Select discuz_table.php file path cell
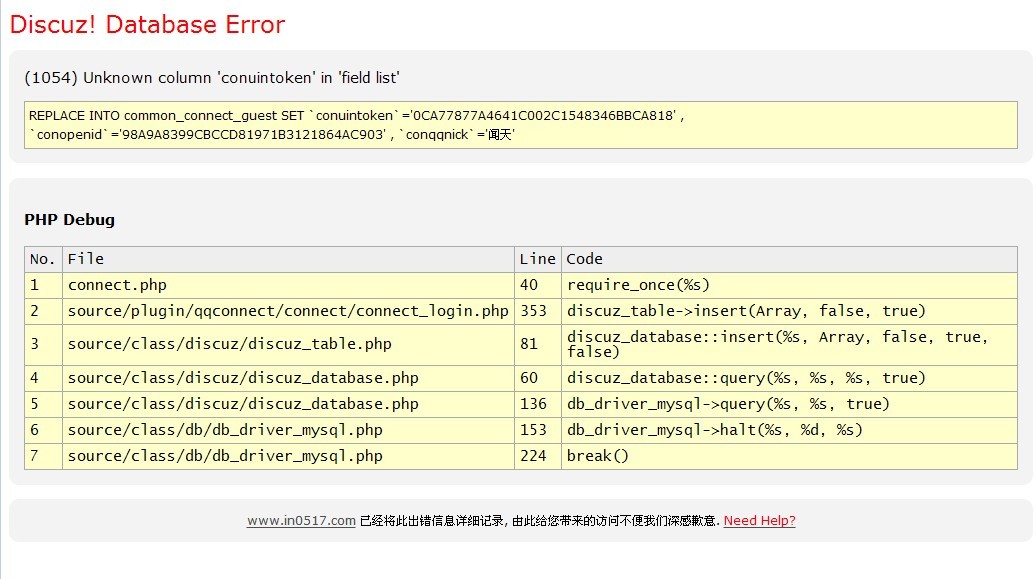1036x579 pixels. tap(288, 344)
